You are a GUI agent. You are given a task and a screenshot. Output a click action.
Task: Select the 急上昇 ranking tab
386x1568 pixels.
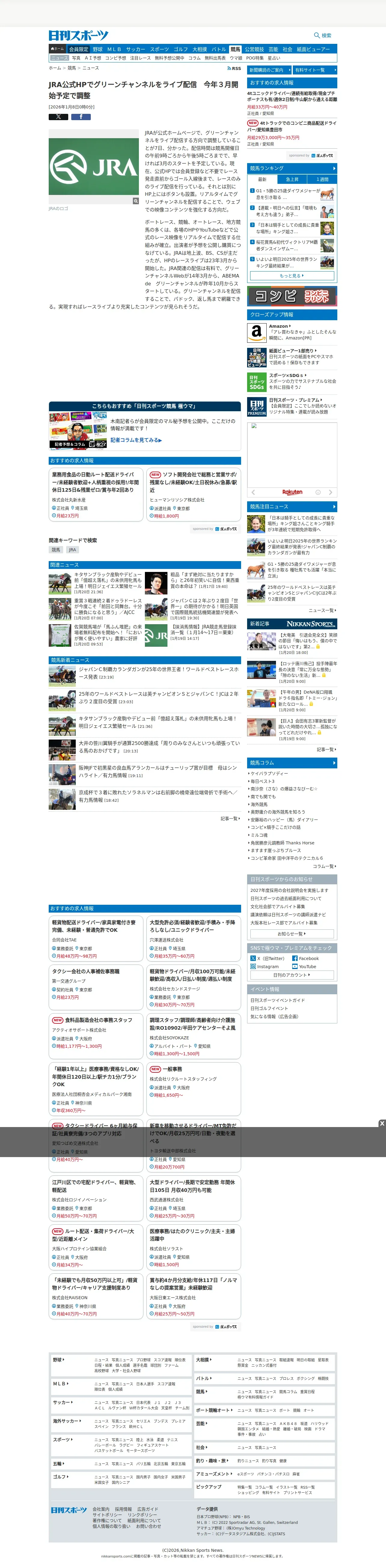point(292,180)
